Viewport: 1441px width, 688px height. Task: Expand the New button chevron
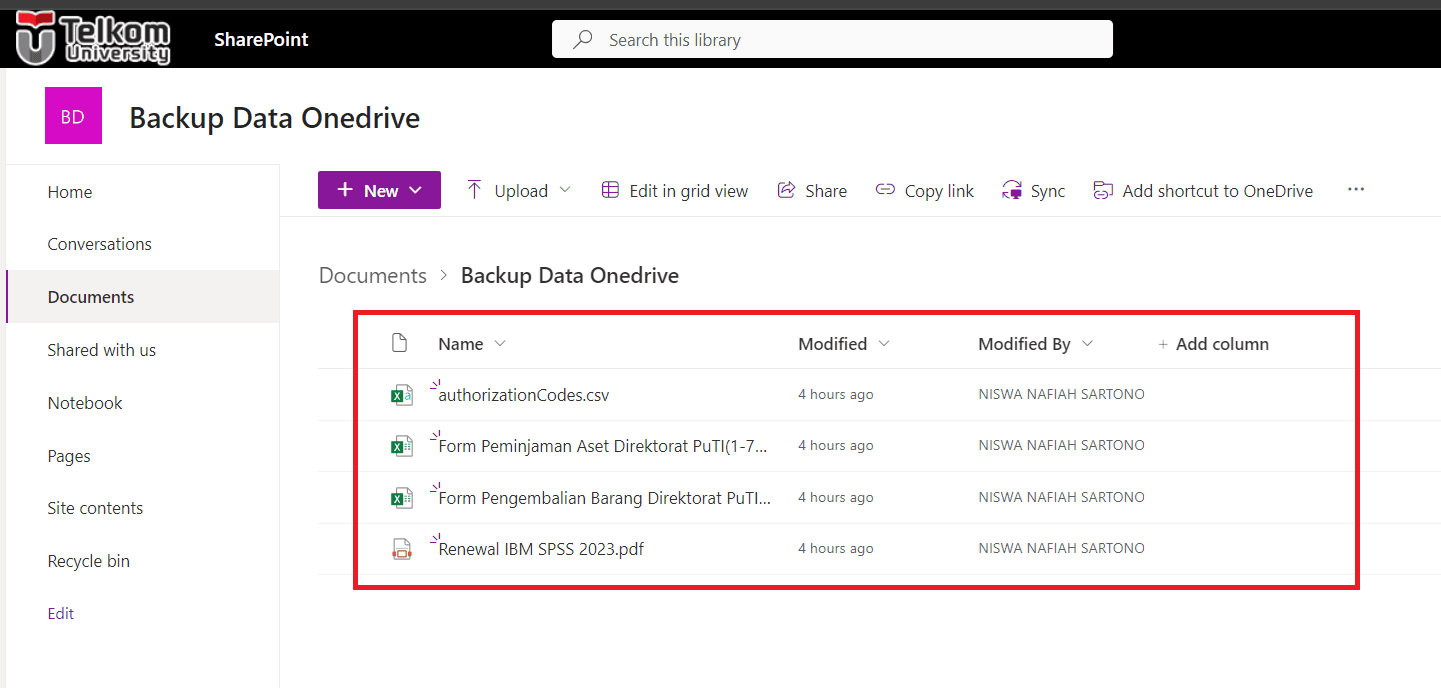click(x=416, y=190)
